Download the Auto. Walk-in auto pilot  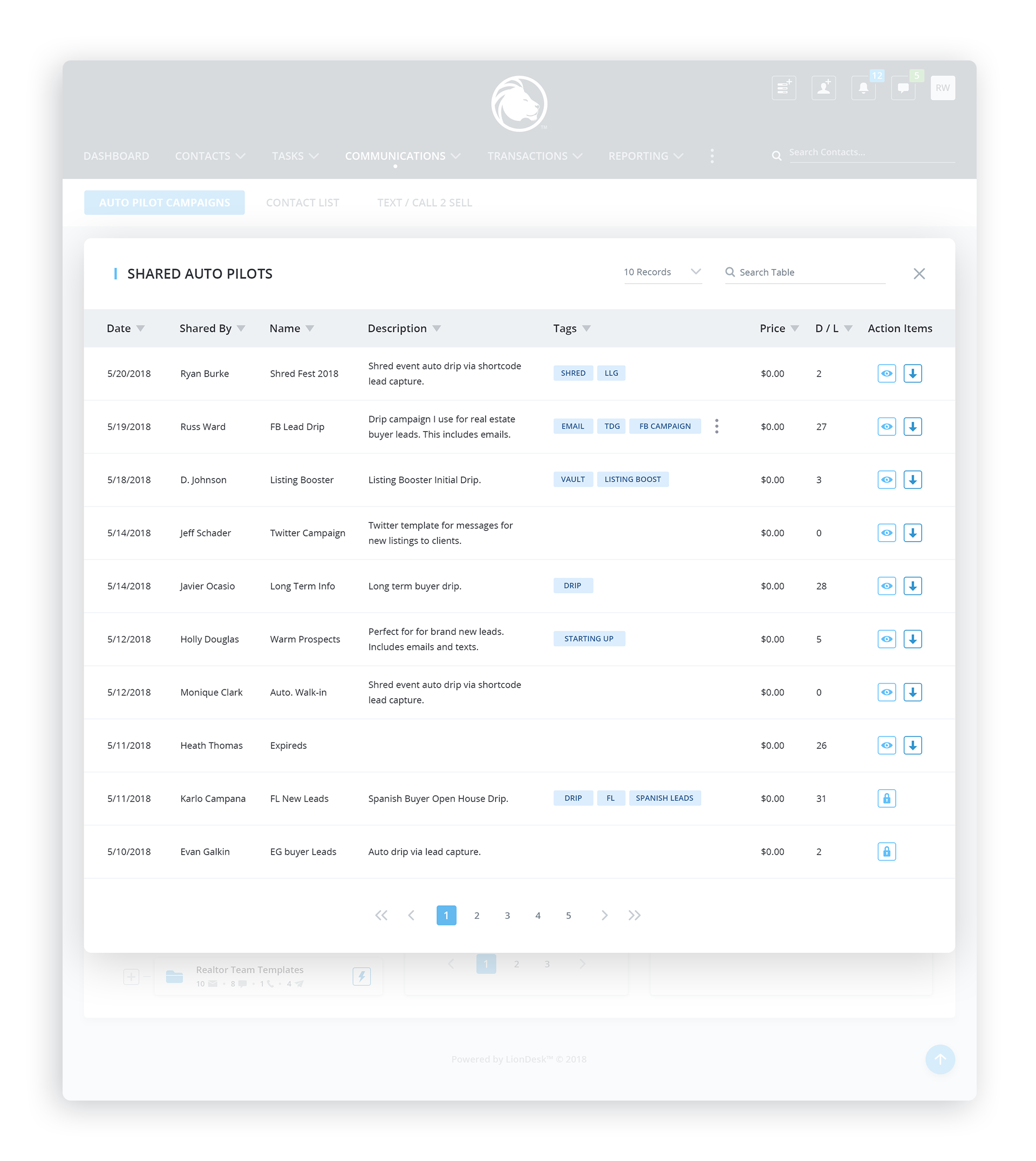[912, 692]
